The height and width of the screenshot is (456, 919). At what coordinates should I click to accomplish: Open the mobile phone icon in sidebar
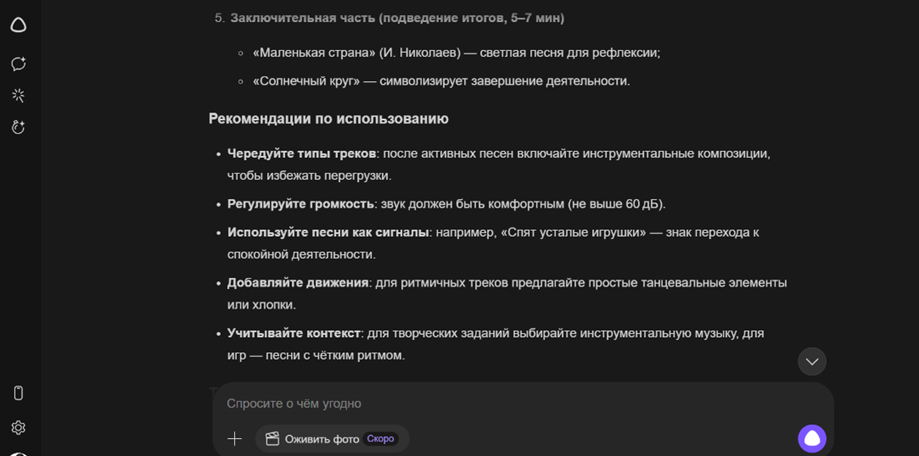pos(18,393)
